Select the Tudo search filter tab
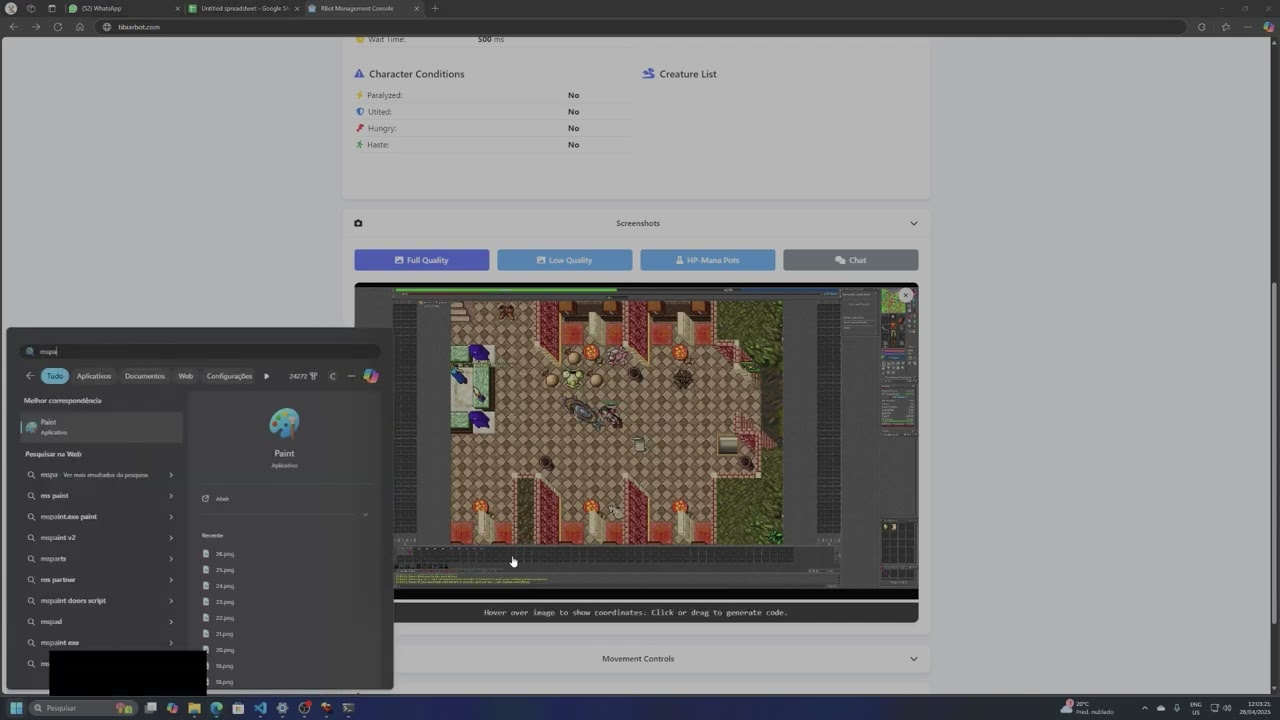The width and height of the screenshot is (1280, 720). coord(54,376)
